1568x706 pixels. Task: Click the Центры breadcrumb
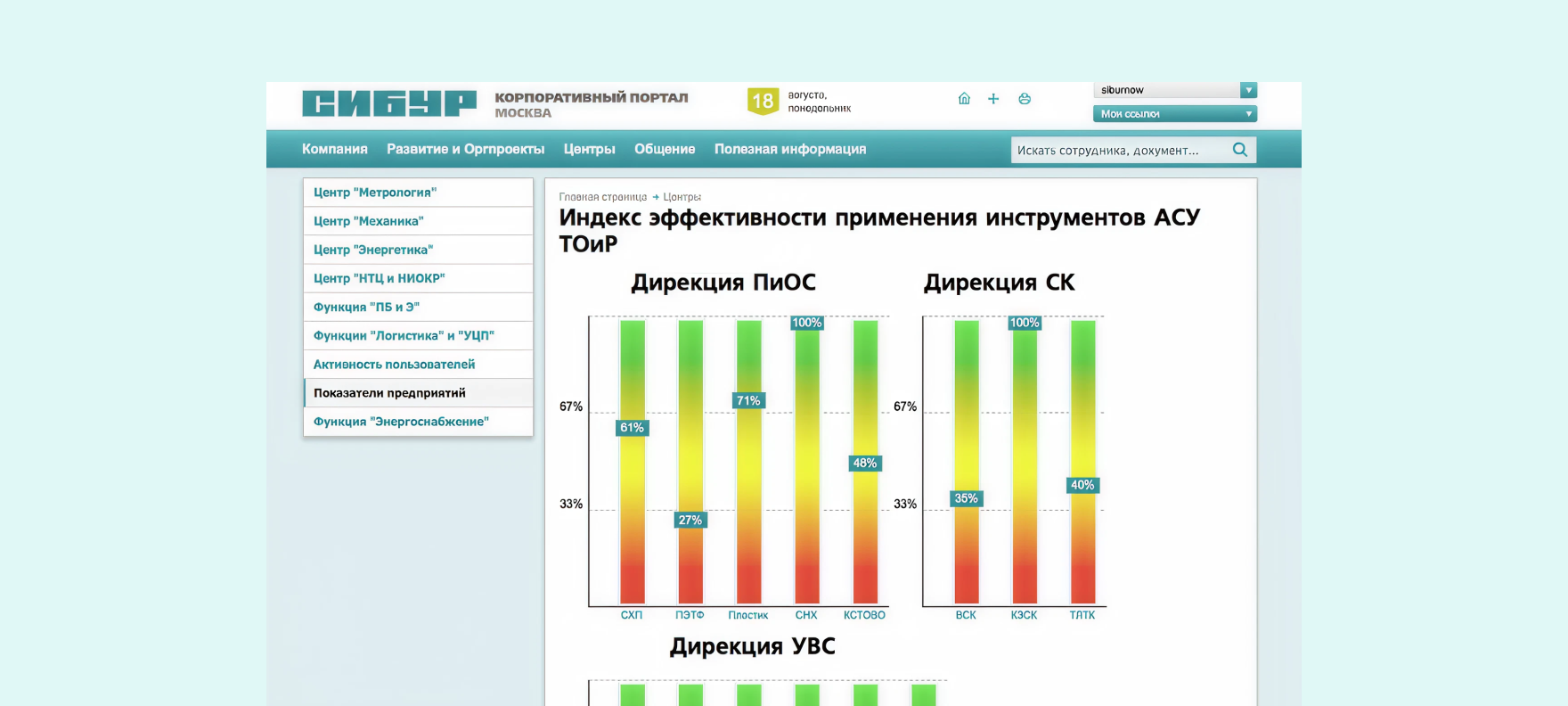click(682, 197)
